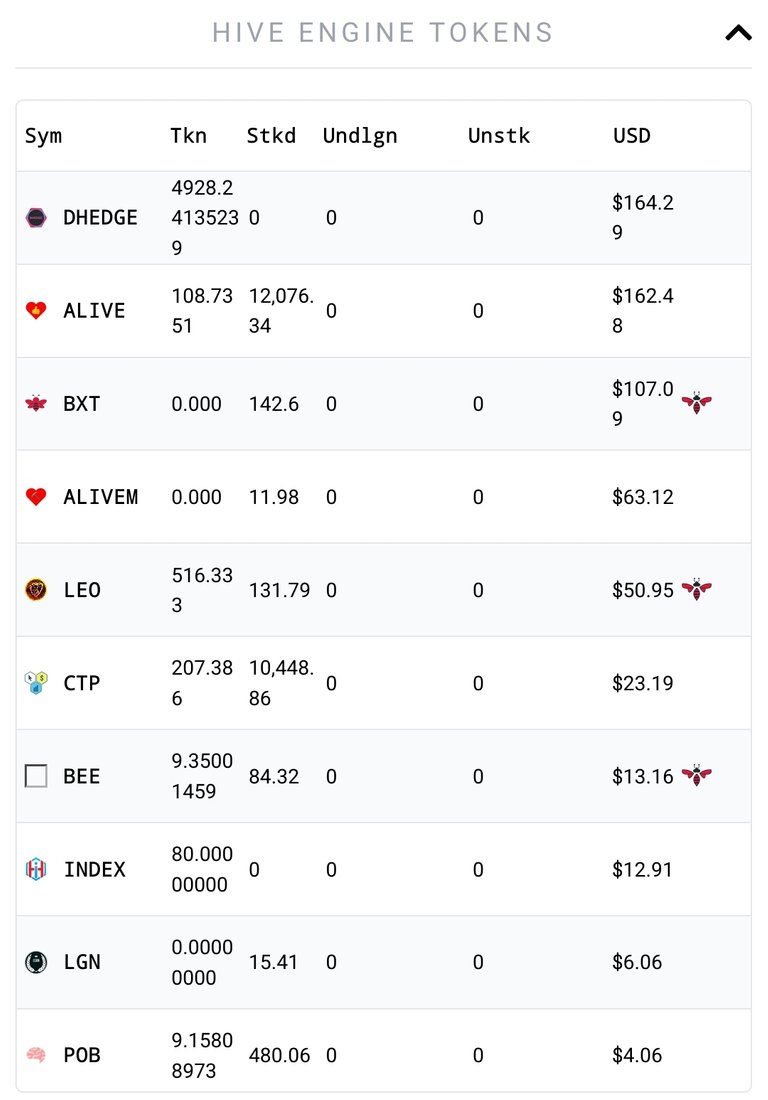
Task: Click the INDEX token icon
Action: (36, 869)
